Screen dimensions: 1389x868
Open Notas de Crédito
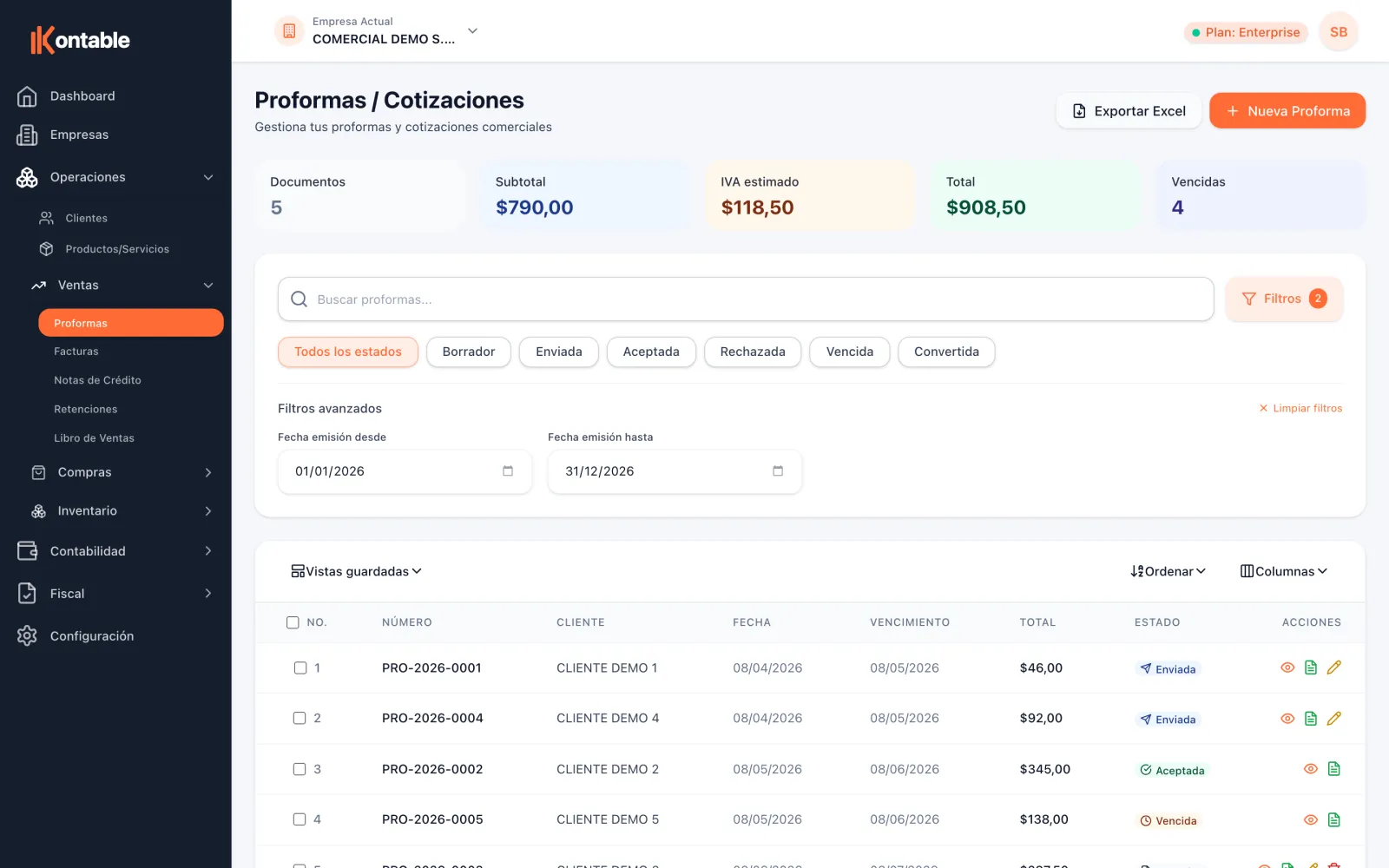[x=97, y=380]
